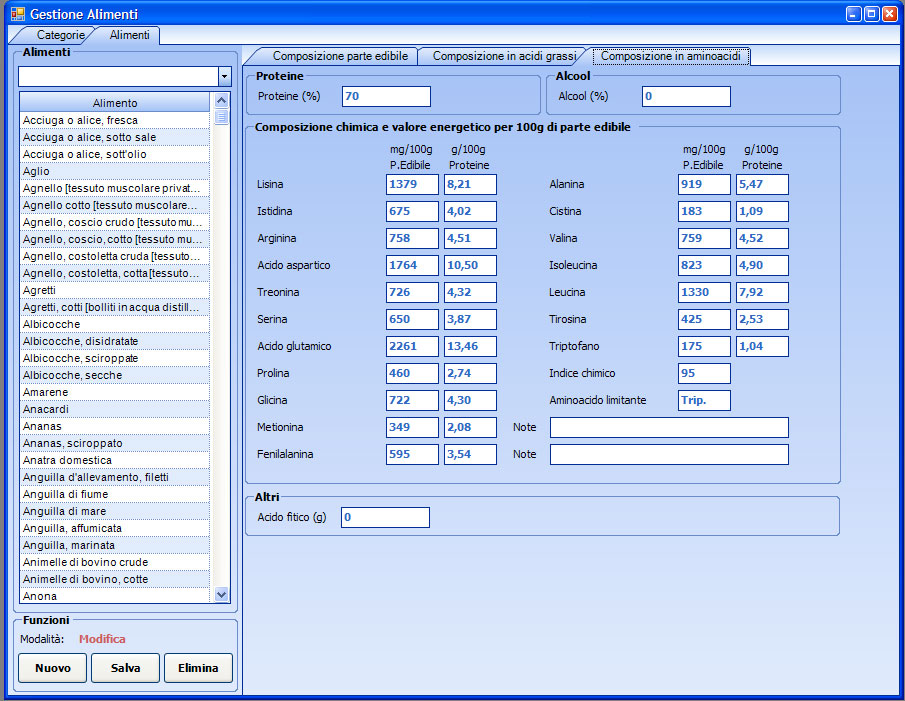
Task: Click the Indice chimico value field
Action: (704, 373)
